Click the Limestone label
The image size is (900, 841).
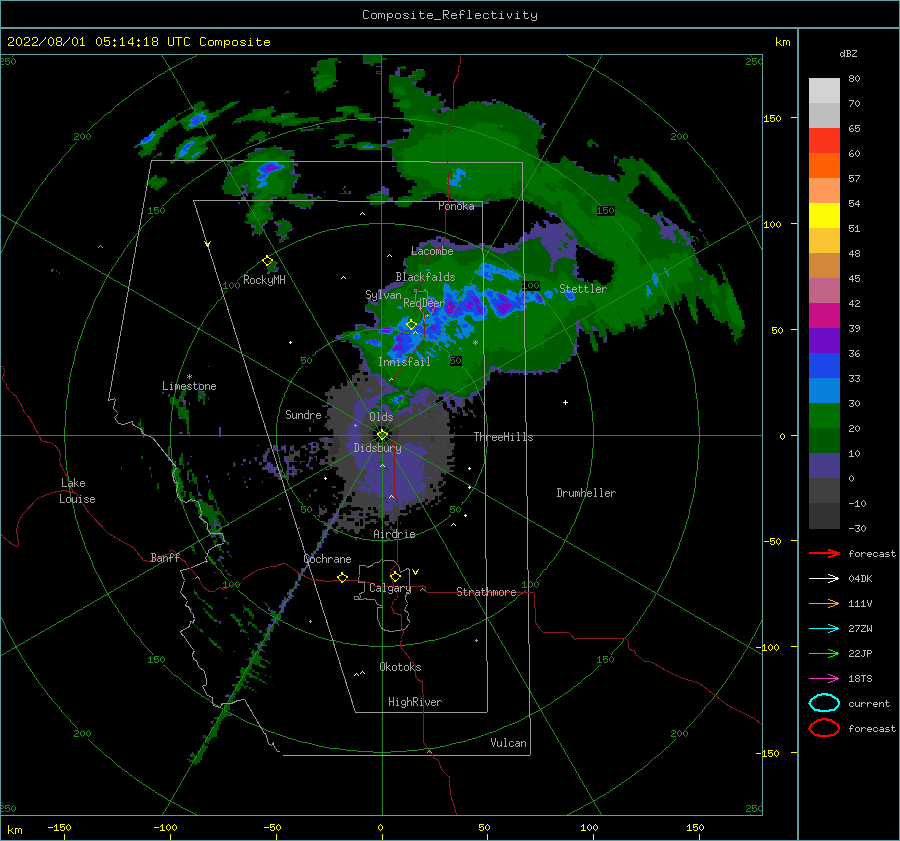tap(189, 386)
